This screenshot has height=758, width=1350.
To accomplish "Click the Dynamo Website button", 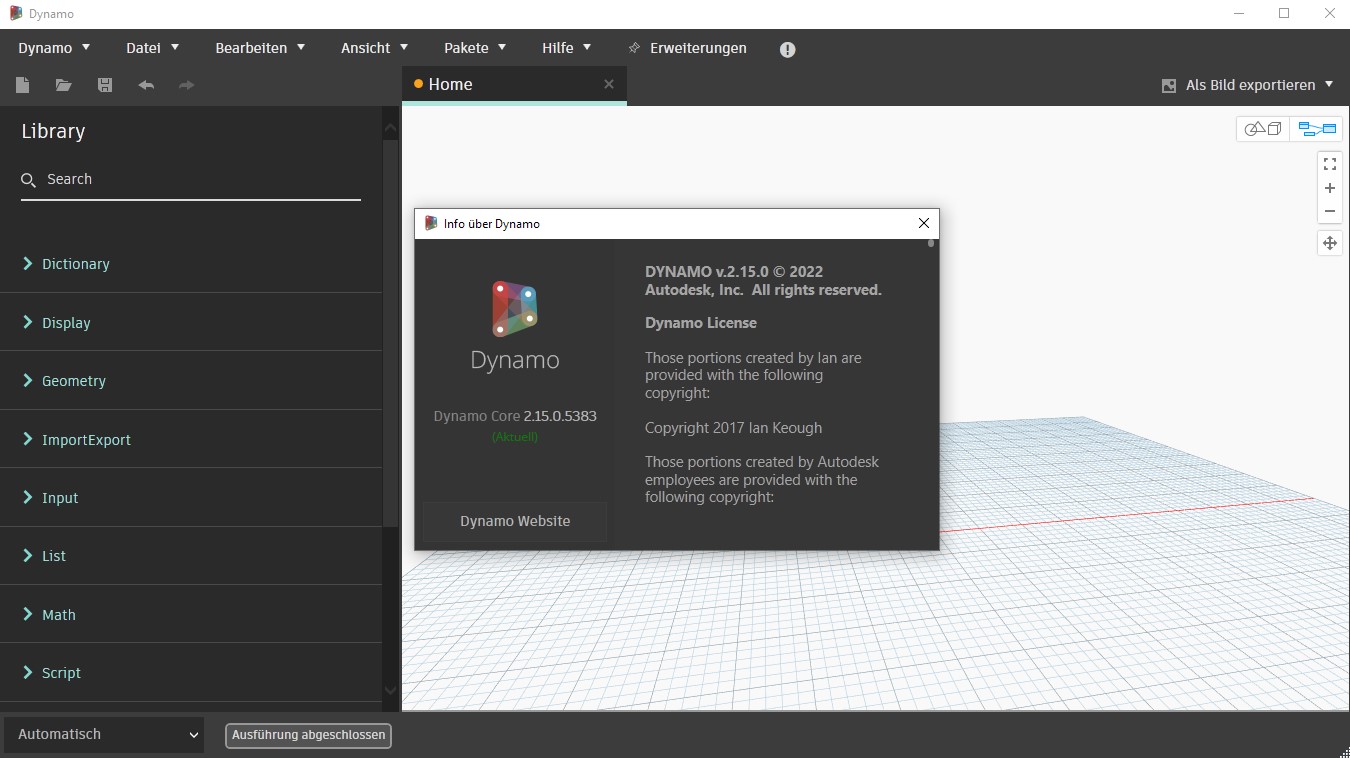I will tap(514, 521).
